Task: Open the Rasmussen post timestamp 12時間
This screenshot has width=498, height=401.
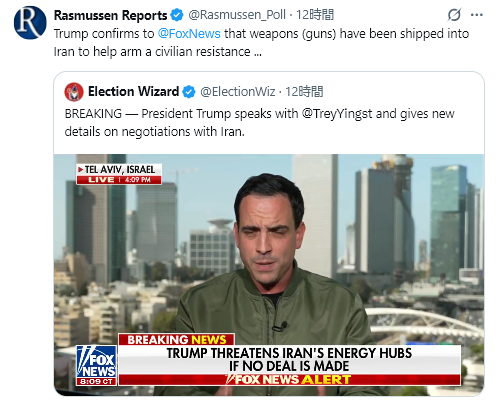Action: tap(315, 15)
